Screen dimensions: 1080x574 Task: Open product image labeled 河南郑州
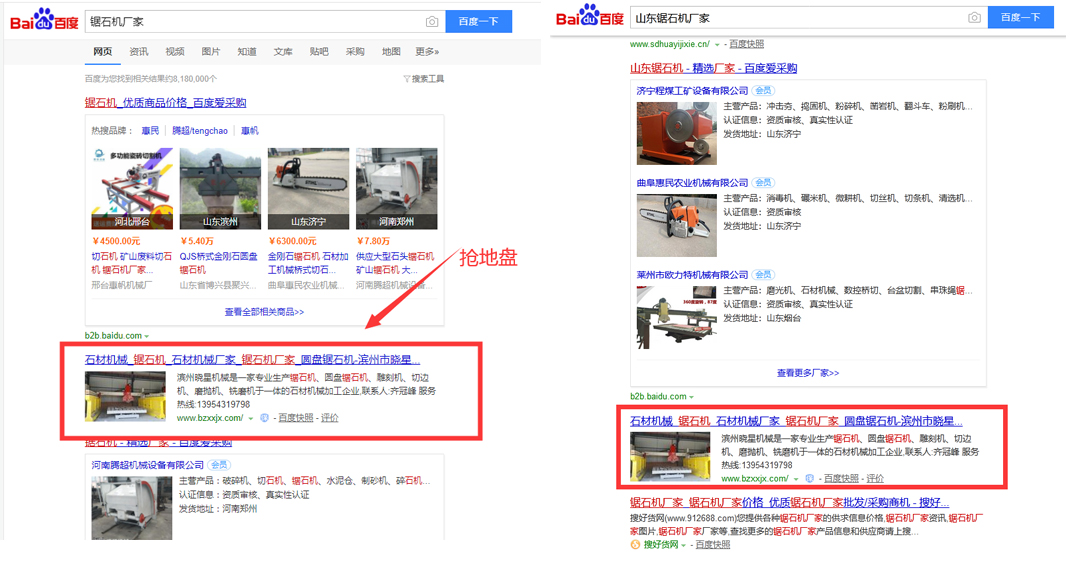(397, 188)
